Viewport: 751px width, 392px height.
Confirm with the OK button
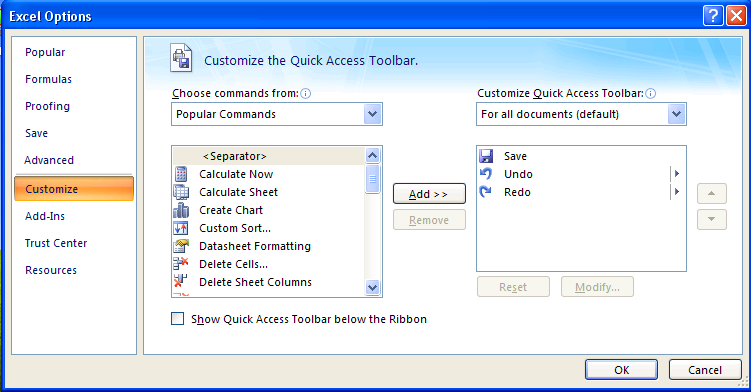point(621,370)
